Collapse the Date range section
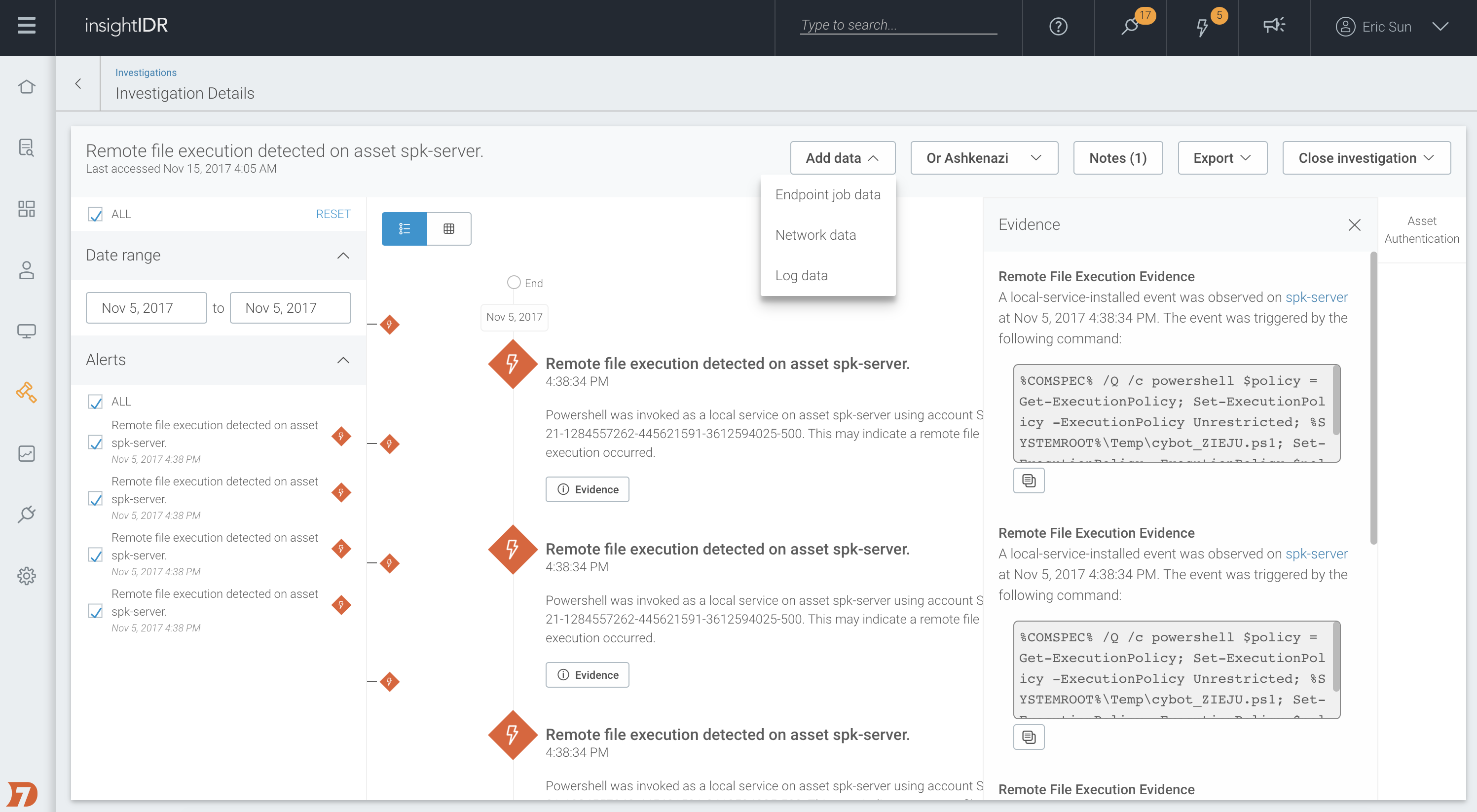The width and height of the screenshot is (1477, 812). [343, 255]
